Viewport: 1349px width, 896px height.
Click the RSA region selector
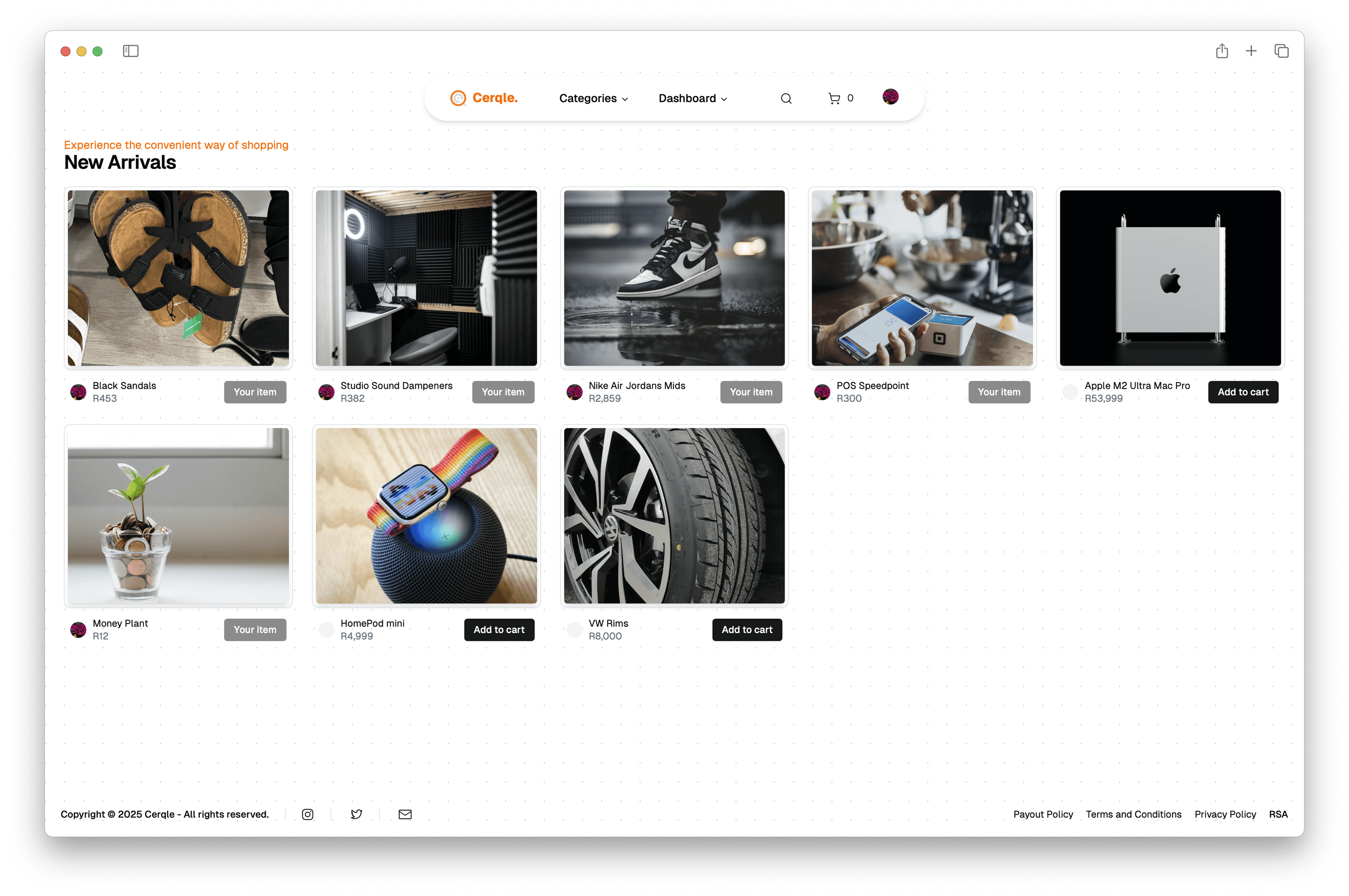point(1278,814)
